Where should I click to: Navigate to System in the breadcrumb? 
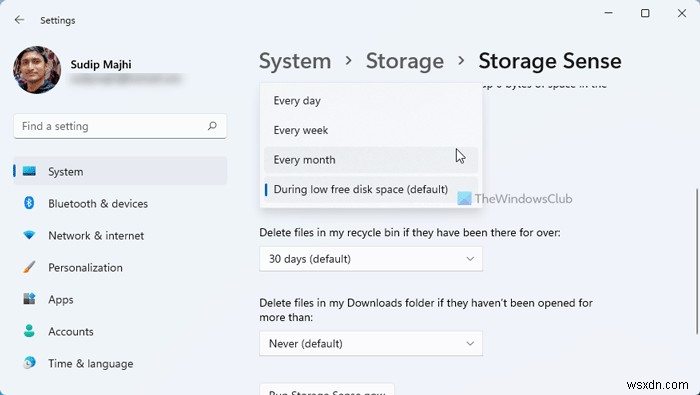[295, 61]
